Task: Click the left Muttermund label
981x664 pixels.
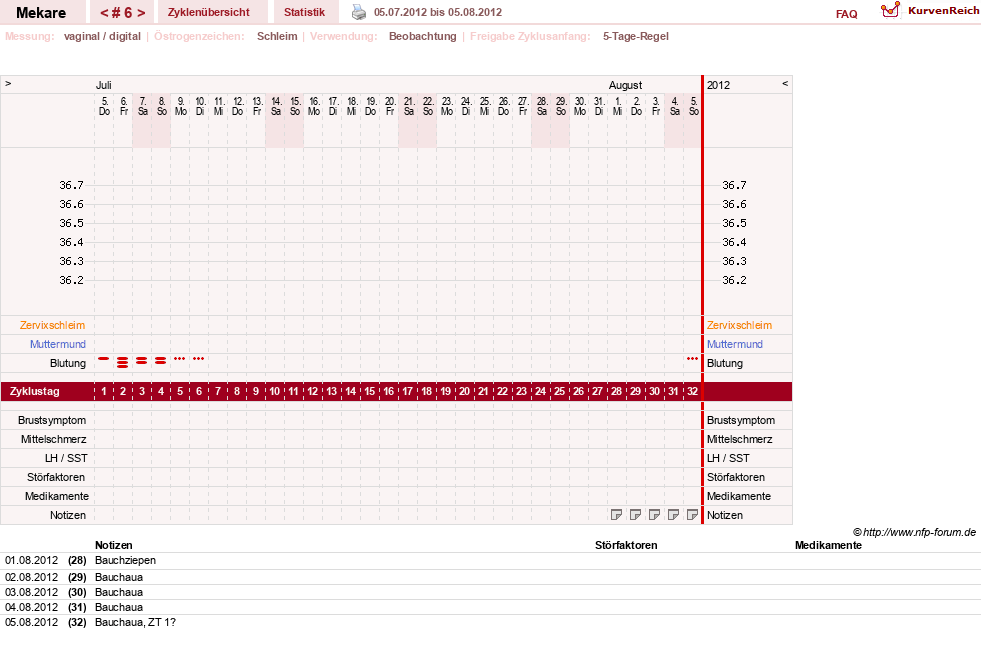Action: tap(58, 344)
